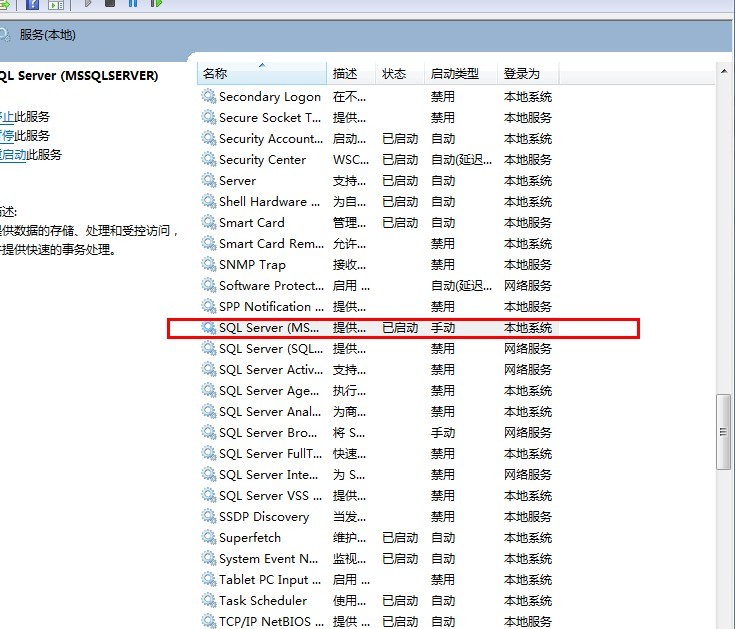Click the gear icon for SPP Notification
This screenshot has width=735, height=629.
pyautogui.click(x=209, y=307)
